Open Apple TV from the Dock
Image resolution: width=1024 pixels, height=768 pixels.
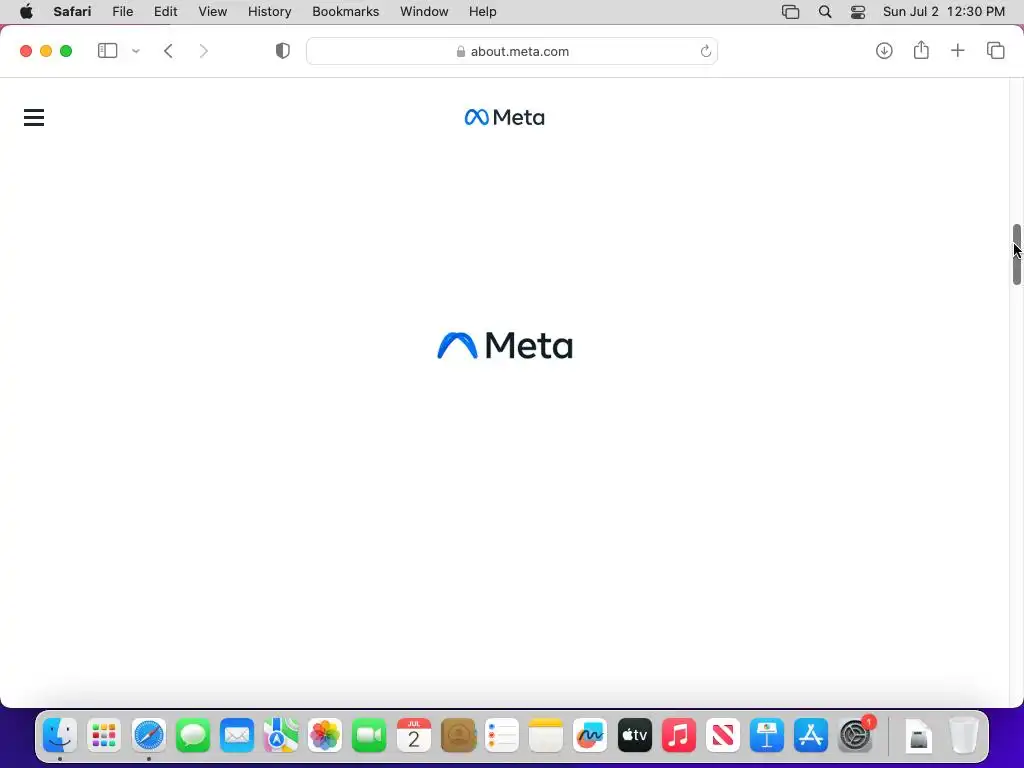[x=634, y=736]
